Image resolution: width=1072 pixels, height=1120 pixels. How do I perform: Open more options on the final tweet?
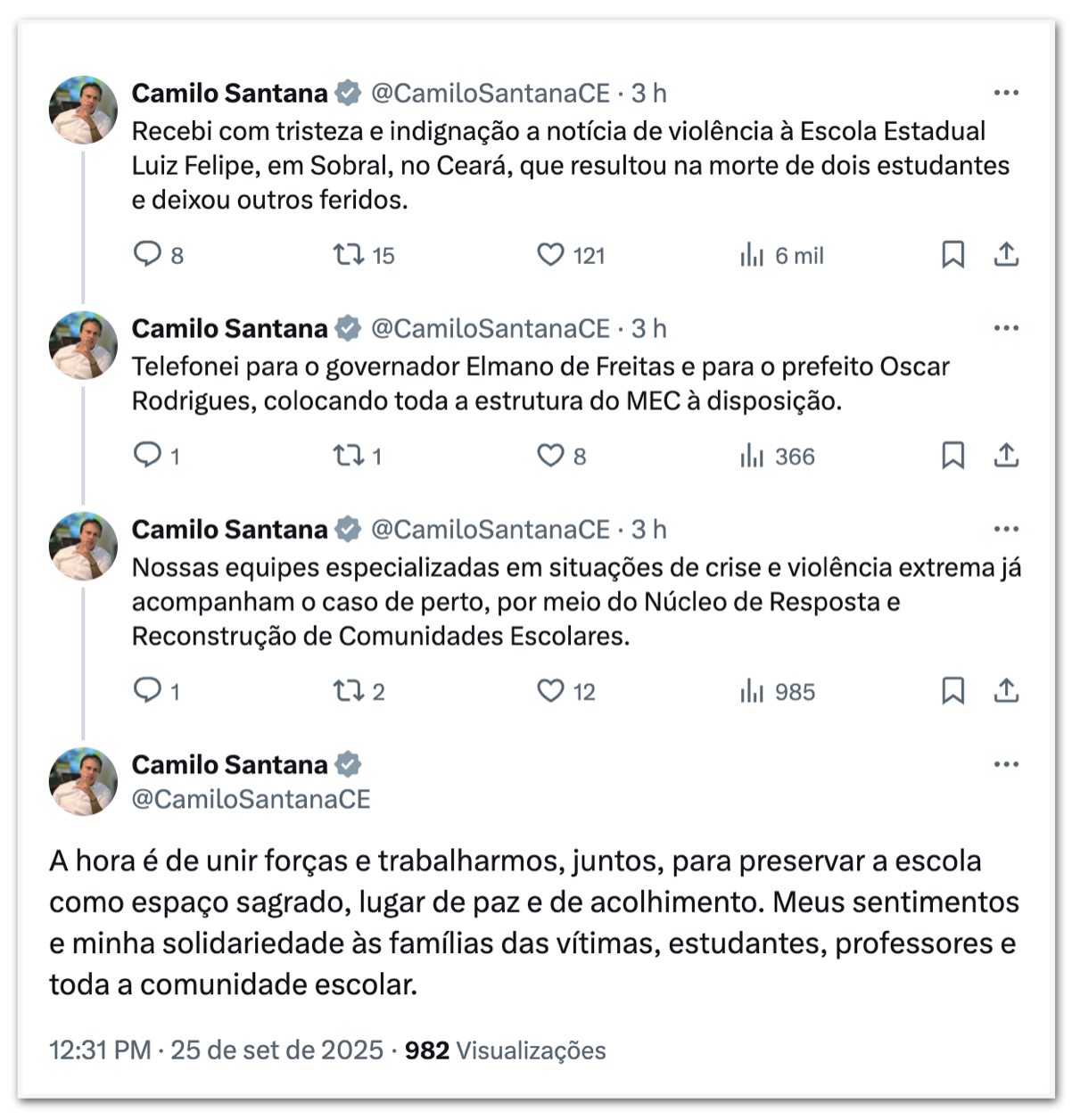click(x=1006, y=764)
